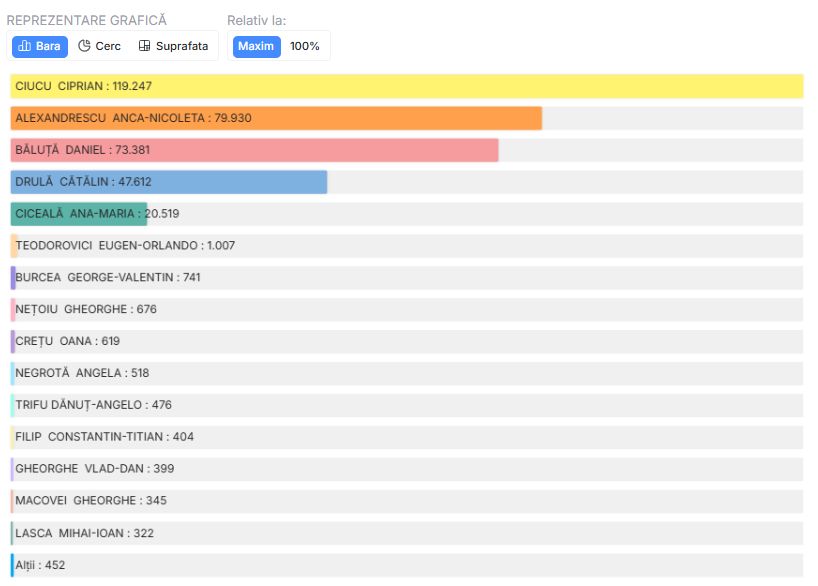The width and height of the screenshot is (818, 586).
Task: Switch to Cerc pie chart view
Action: click(x=99, y=46)
